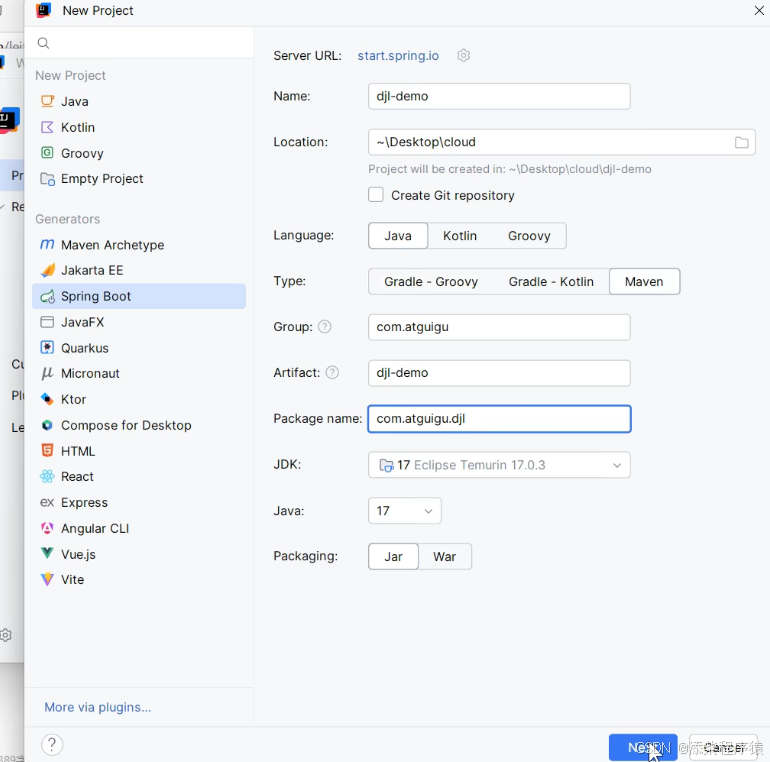Edit the Artifact field

coord(499,373)
